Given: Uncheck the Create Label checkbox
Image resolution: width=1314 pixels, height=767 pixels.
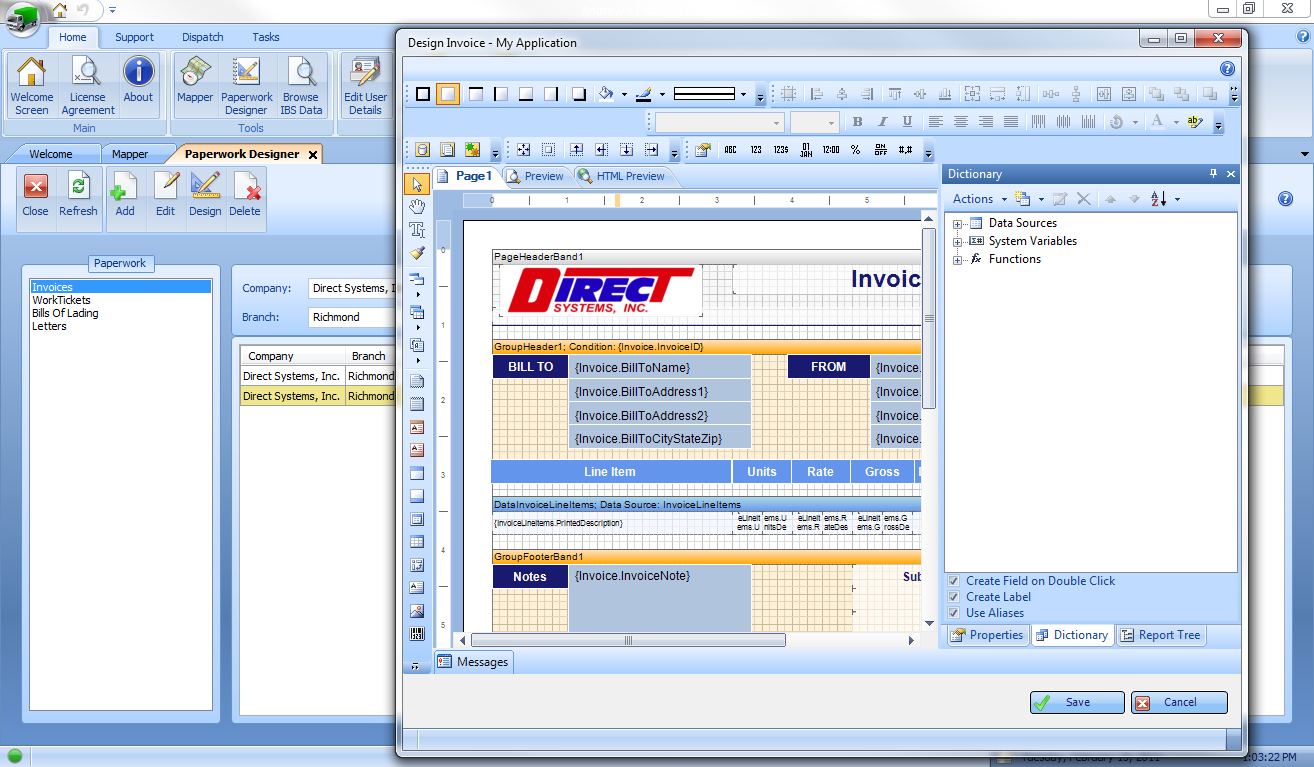Looking at the screenshot, I should pyautogui.click(x=954, y=597).
